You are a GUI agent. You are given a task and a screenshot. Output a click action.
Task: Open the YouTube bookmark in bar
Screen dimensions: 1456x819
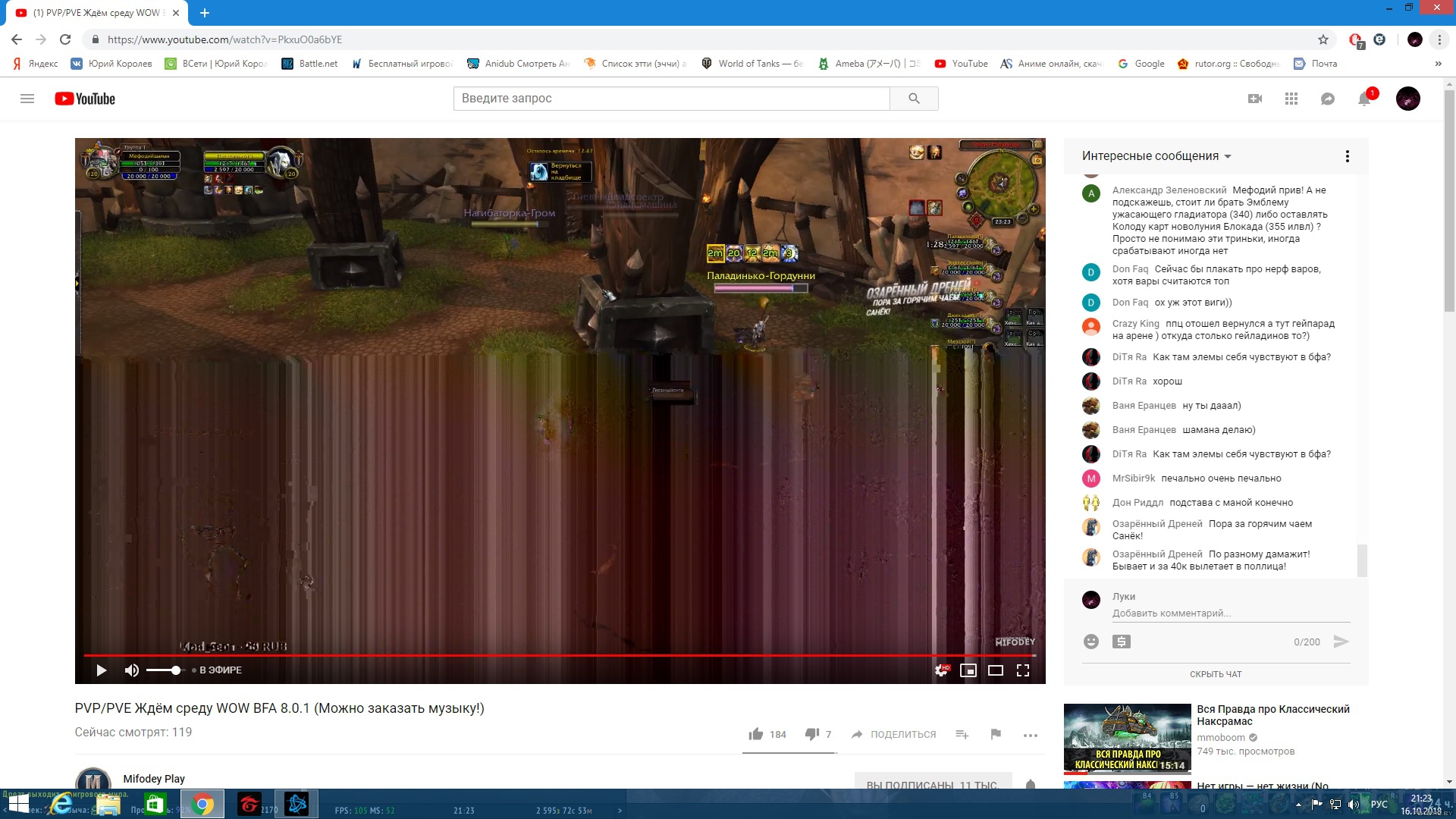[x=962, y=64]
